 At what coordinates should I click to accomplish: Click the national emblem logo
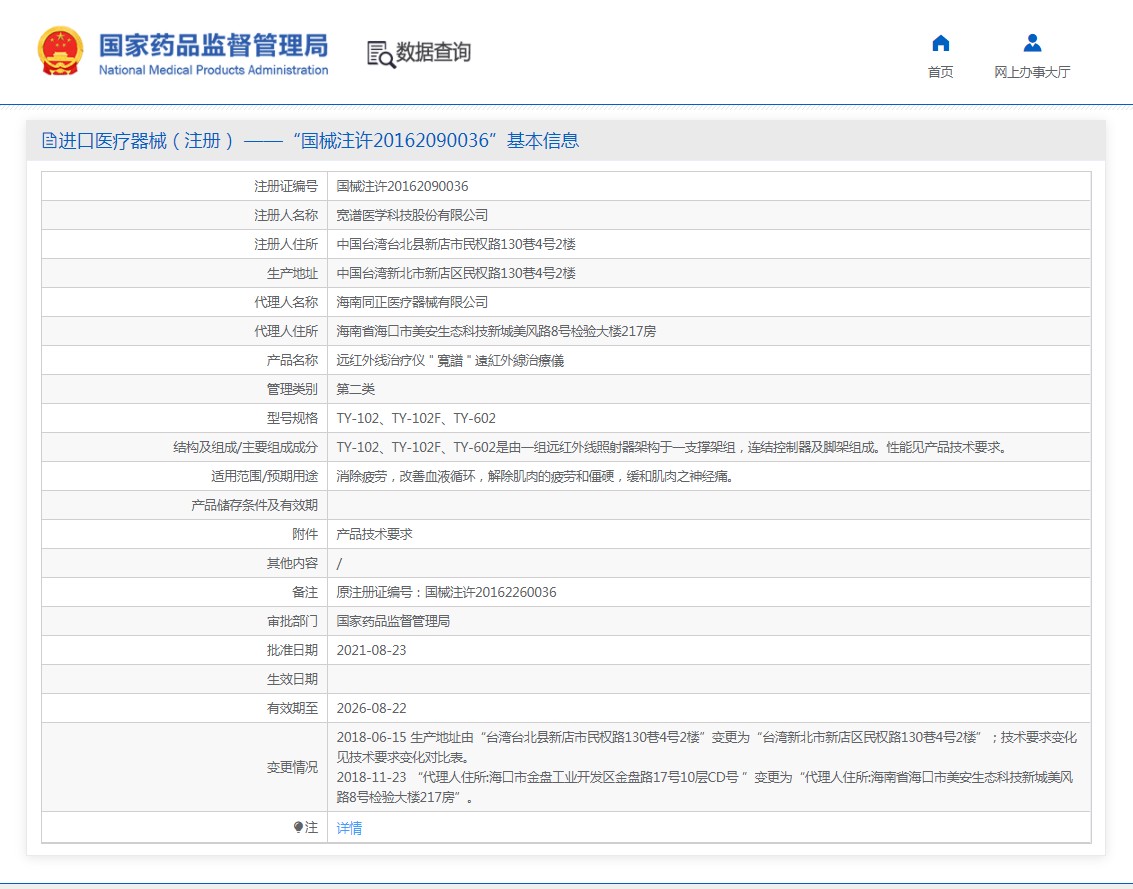(61, 52)
